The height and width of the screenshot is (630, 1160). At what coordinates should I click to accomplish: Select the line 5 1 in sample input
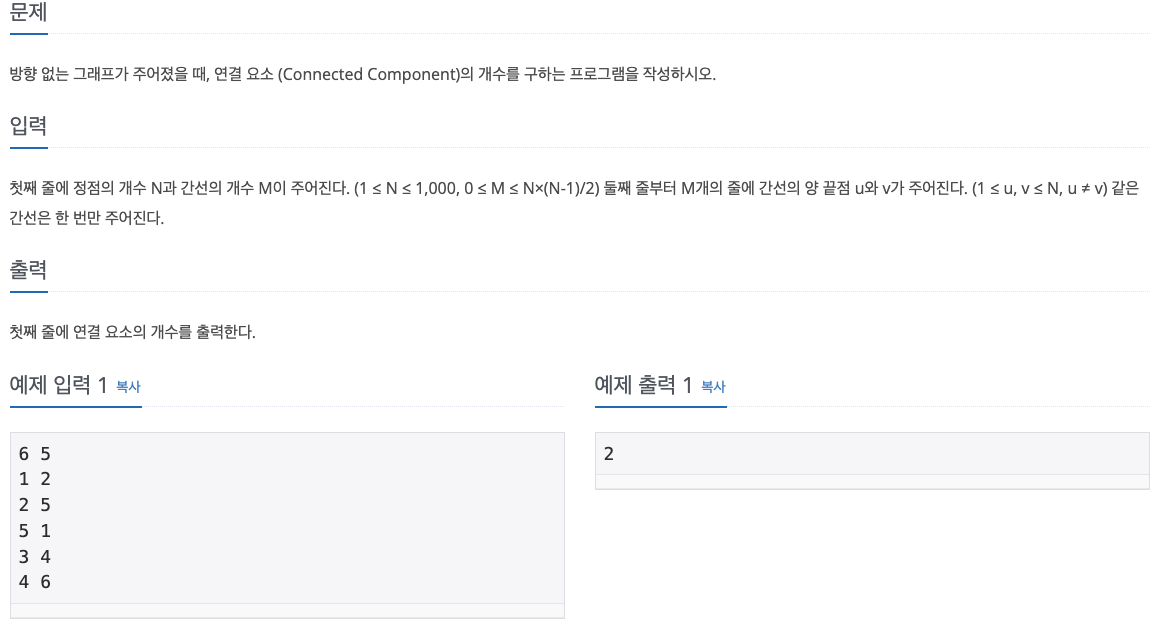point(33,531)
